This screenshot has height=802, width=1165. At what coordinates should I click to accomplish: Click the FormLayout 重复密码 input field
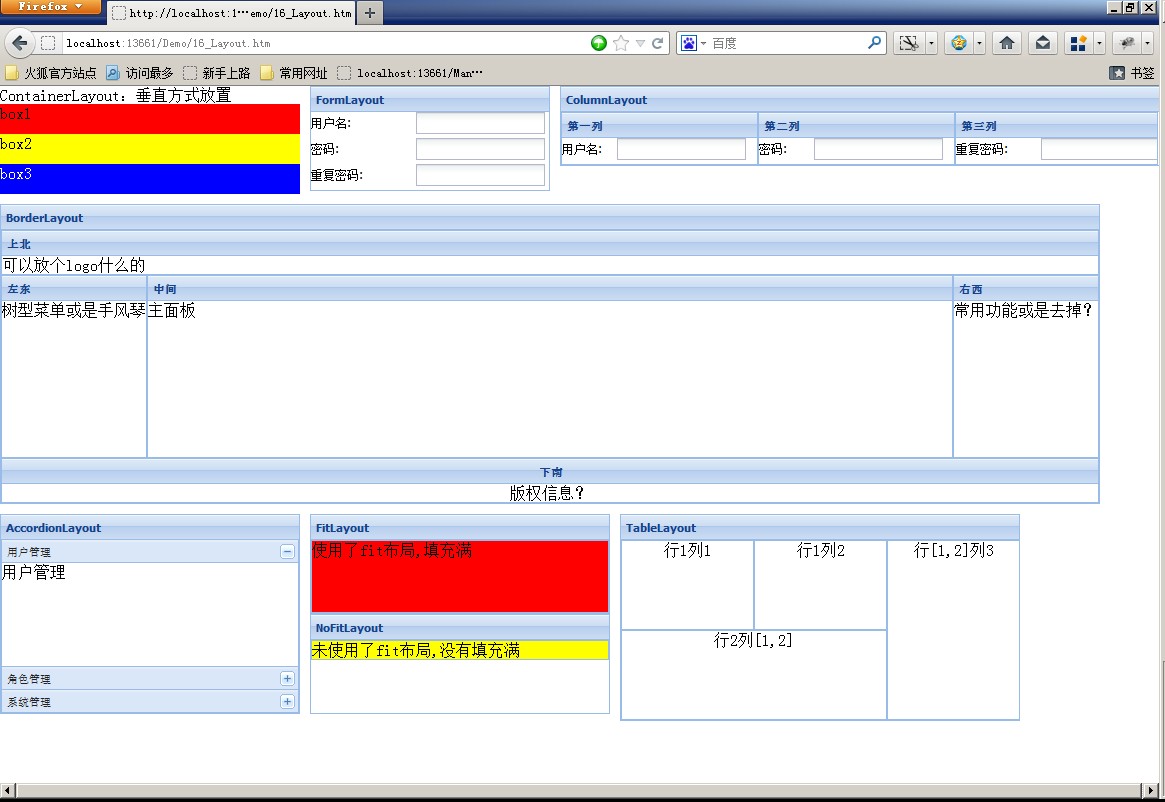pos(480,175)
